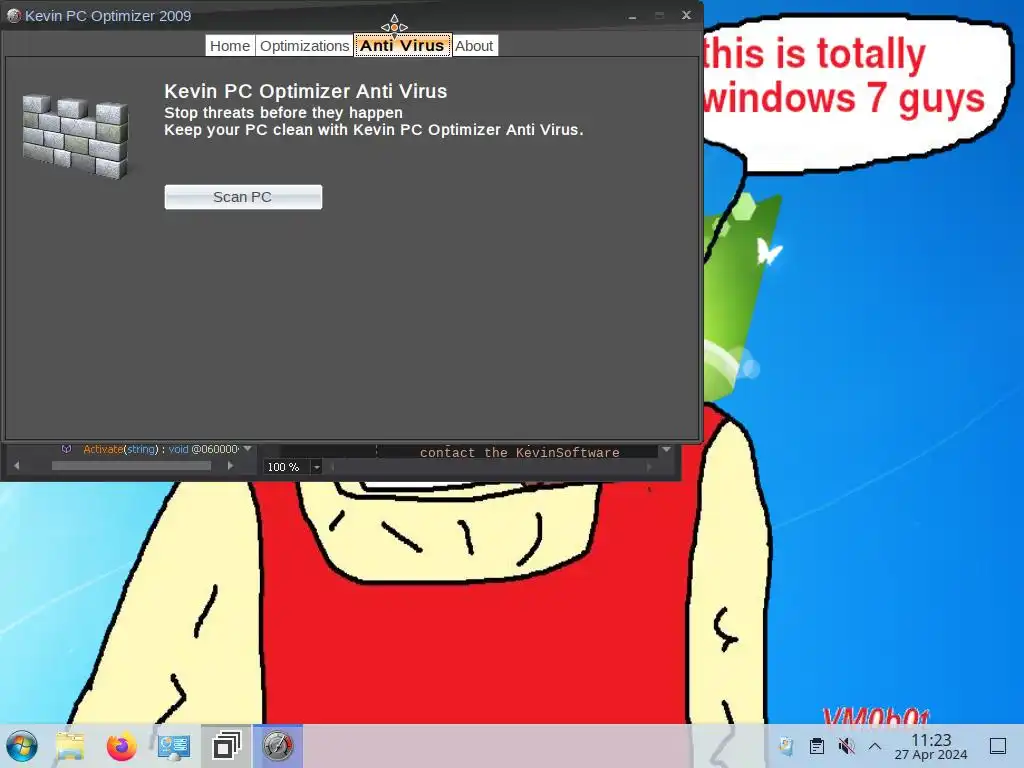This screenshot has height=768, width=1024.
Task: Click the Scan PC button
Action: click(x=243, y=197)
